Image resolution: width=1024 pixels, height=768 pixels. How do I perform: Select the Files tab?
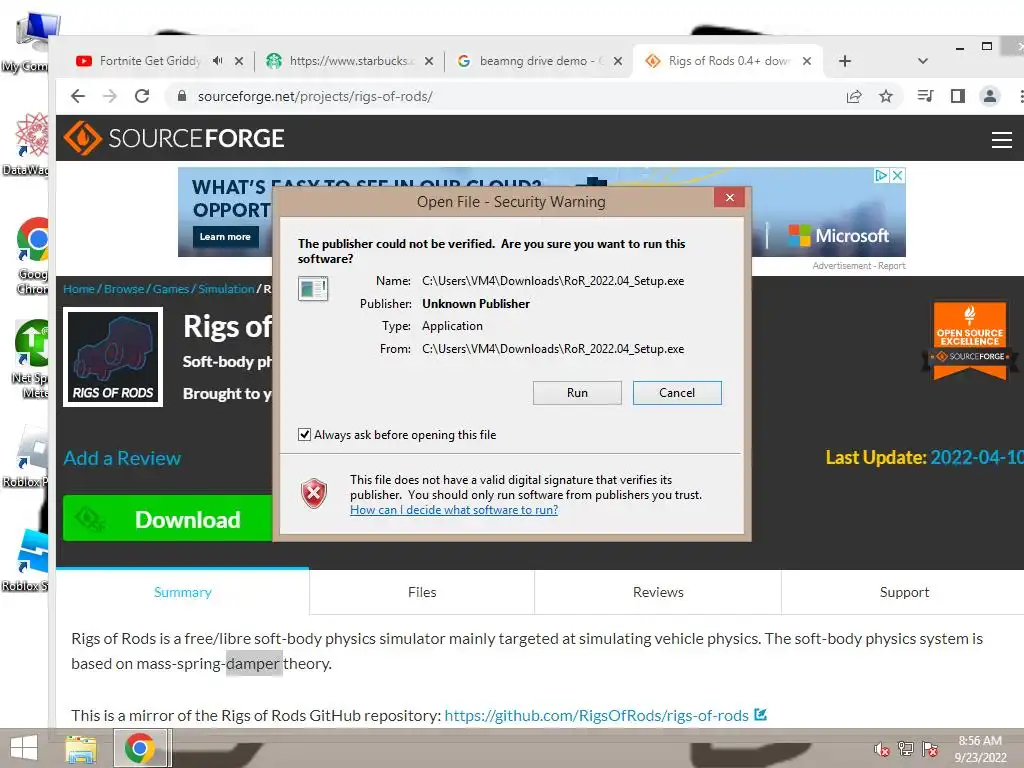click(x=422, y=592)
